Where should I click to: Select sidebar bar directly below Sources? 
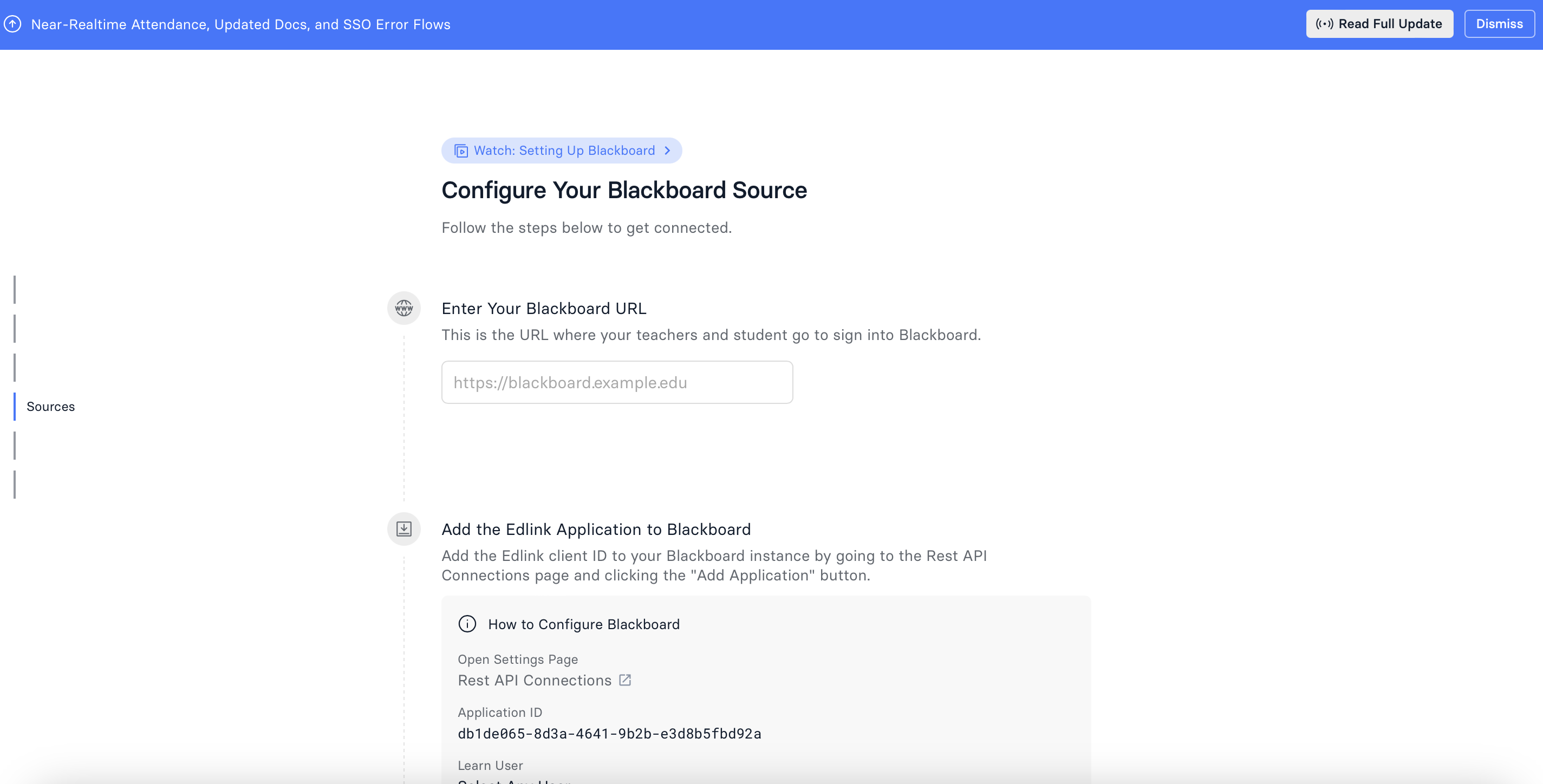[15, 446]
